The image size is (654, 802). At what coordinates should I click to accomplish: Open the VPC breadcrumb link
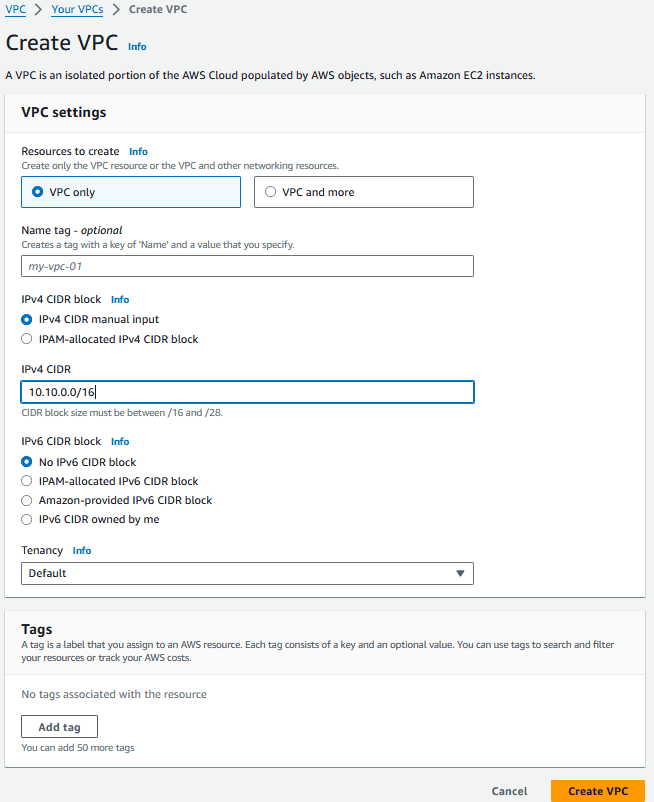(x=15, y=9)
